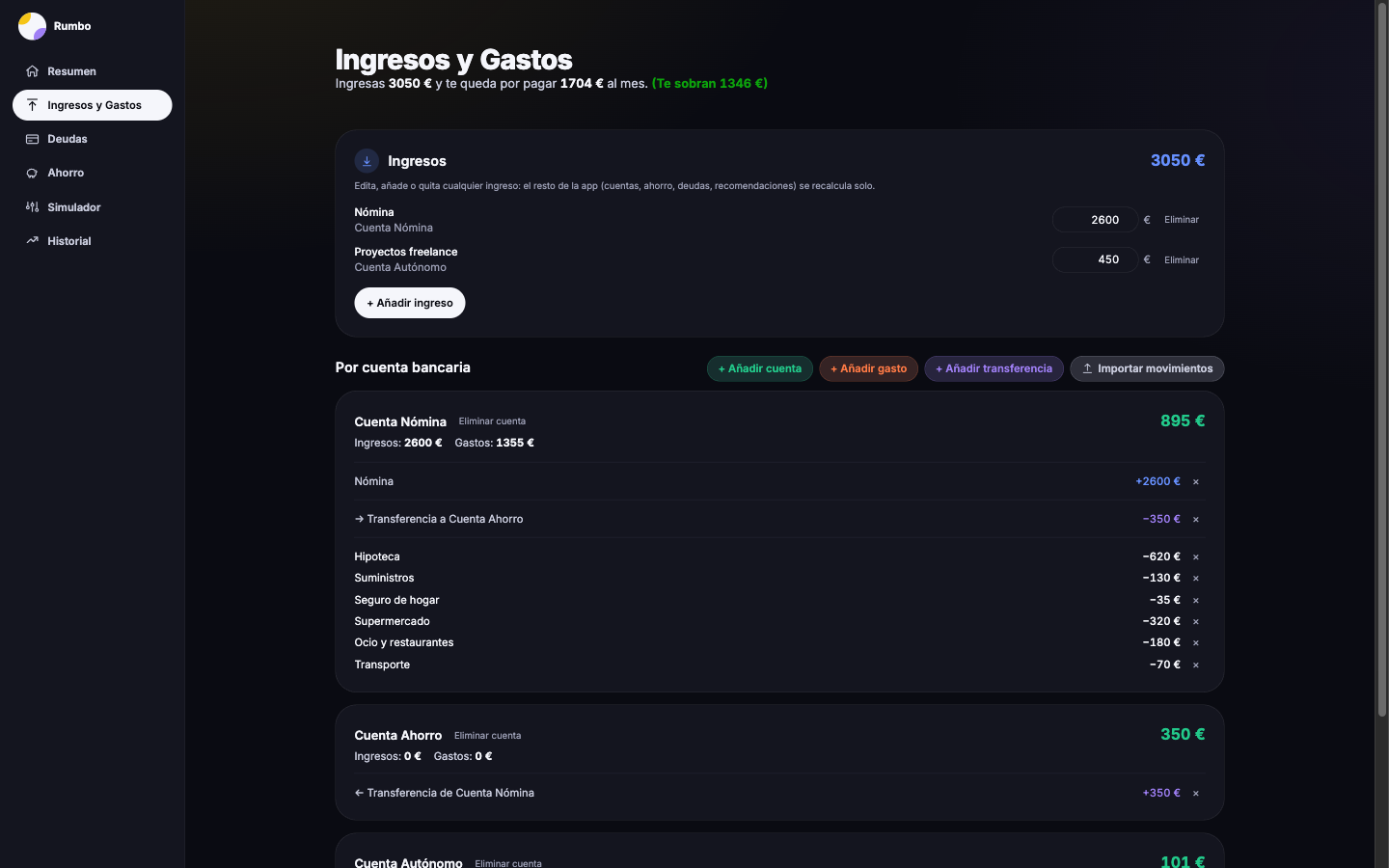Image resolution: width=1389 pixels, height=868 pixels.
Task: Click the Rumbo logo icon
Action: [x=32, y=26]
